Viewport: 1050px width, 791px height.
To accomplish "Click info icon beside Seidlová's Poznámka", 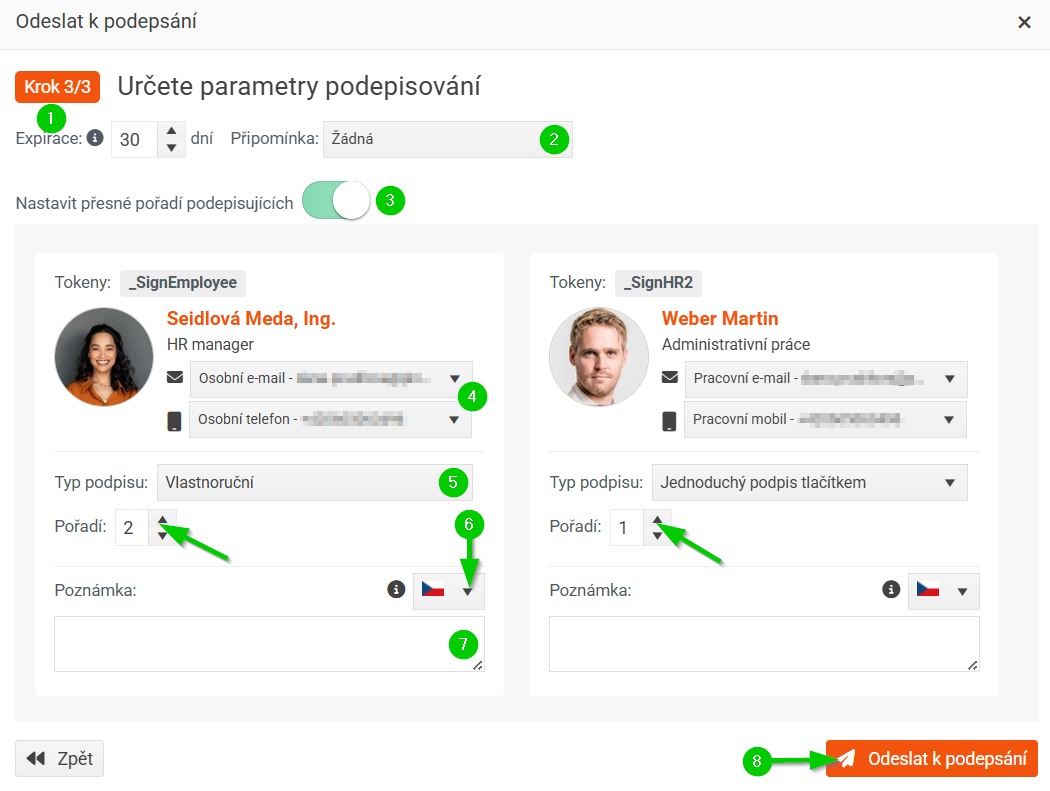I will (x=396, y=589).
